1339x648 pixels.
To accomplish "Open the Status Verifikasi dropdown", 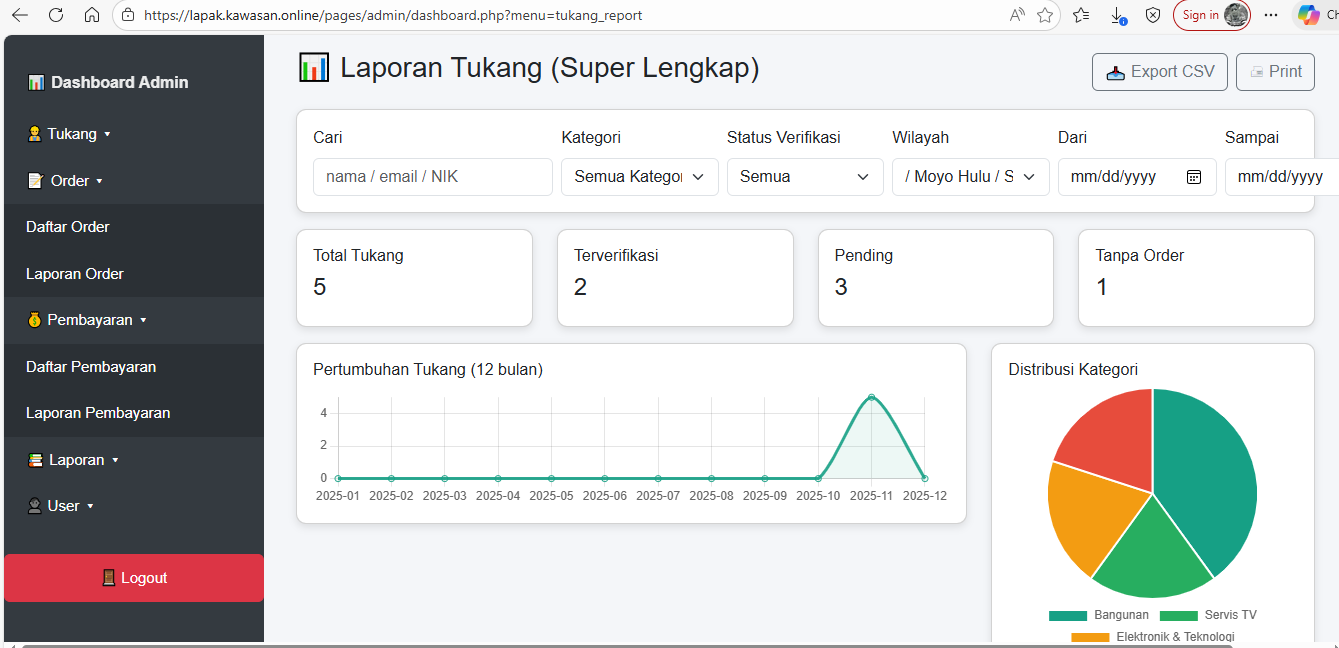I will pyautogui.click(x=804, y=177).
